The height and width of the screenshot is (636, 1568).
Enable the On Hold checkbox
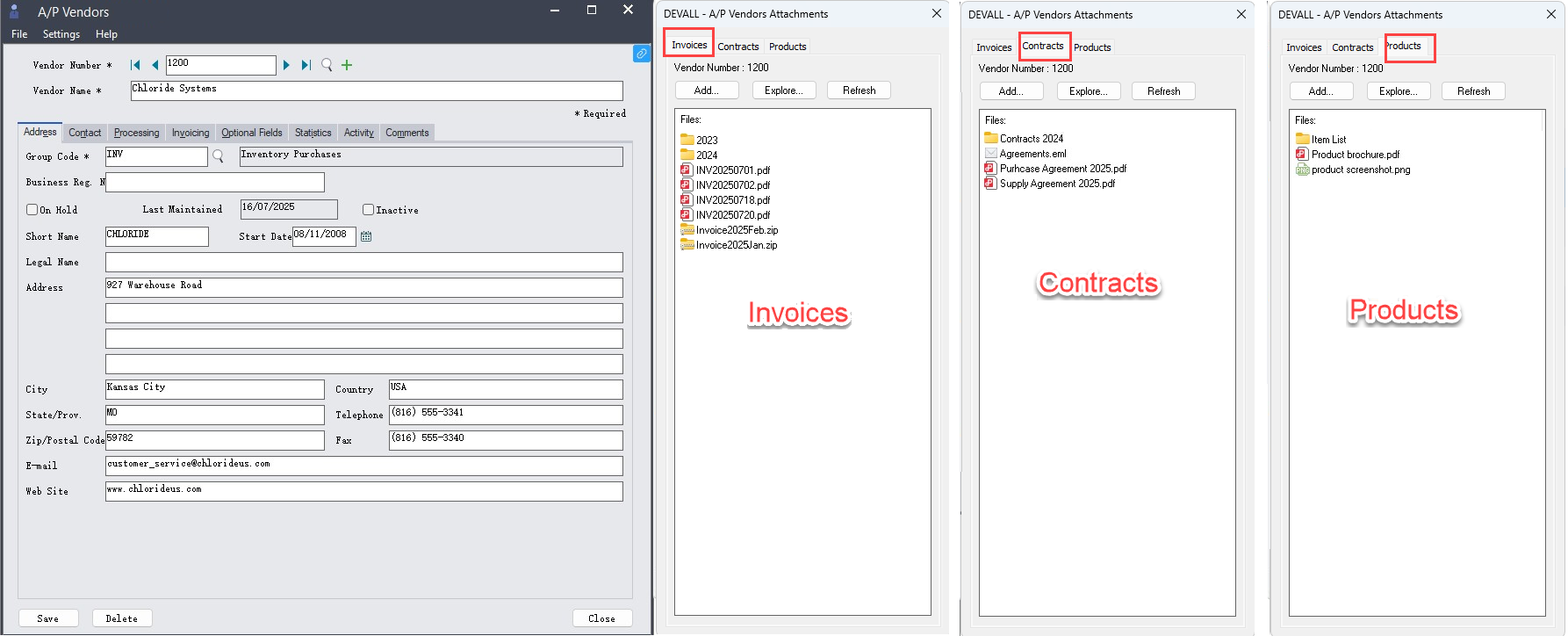tap(32, 210)
